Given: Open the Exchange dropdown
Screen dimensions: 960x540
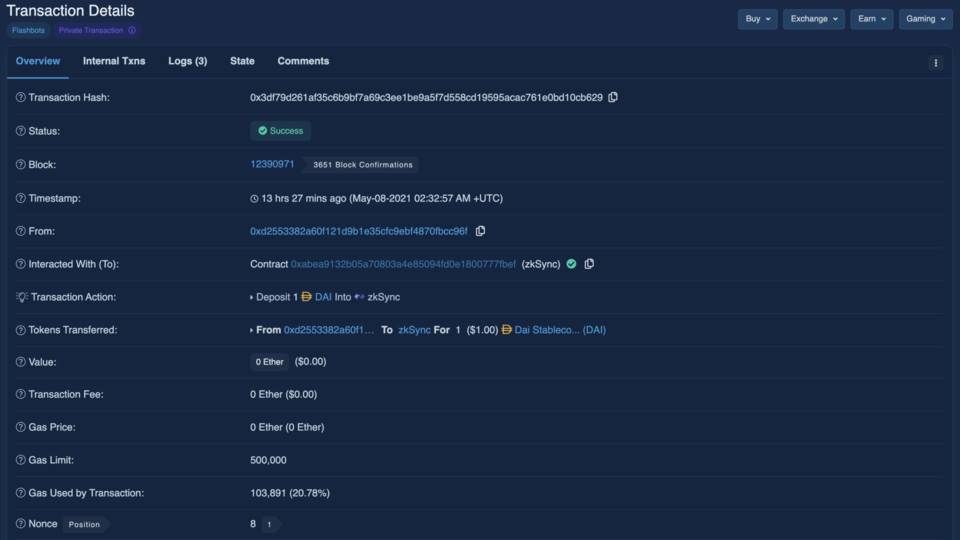Looking at the screenshot, I should coord(814,19).
